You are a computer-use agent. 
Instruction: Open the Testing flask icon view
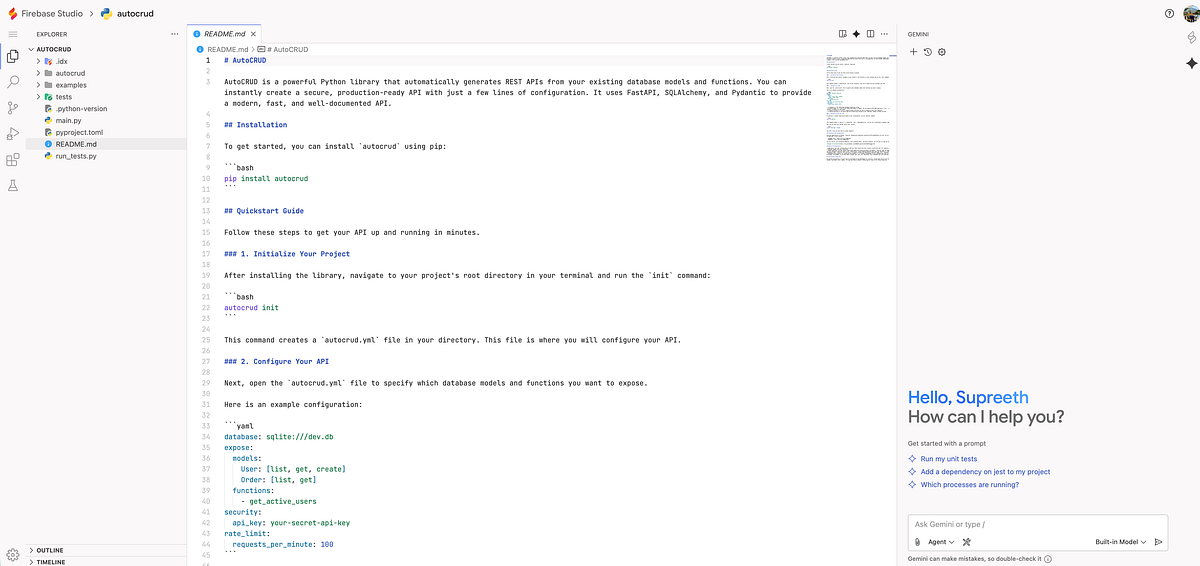click(x=13, y=186)
